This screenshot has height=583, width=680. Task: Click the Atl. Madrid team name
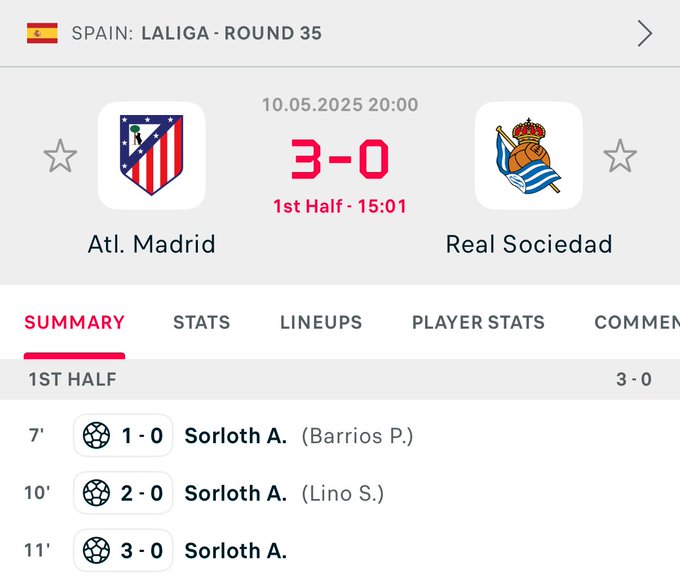point(151,244)
